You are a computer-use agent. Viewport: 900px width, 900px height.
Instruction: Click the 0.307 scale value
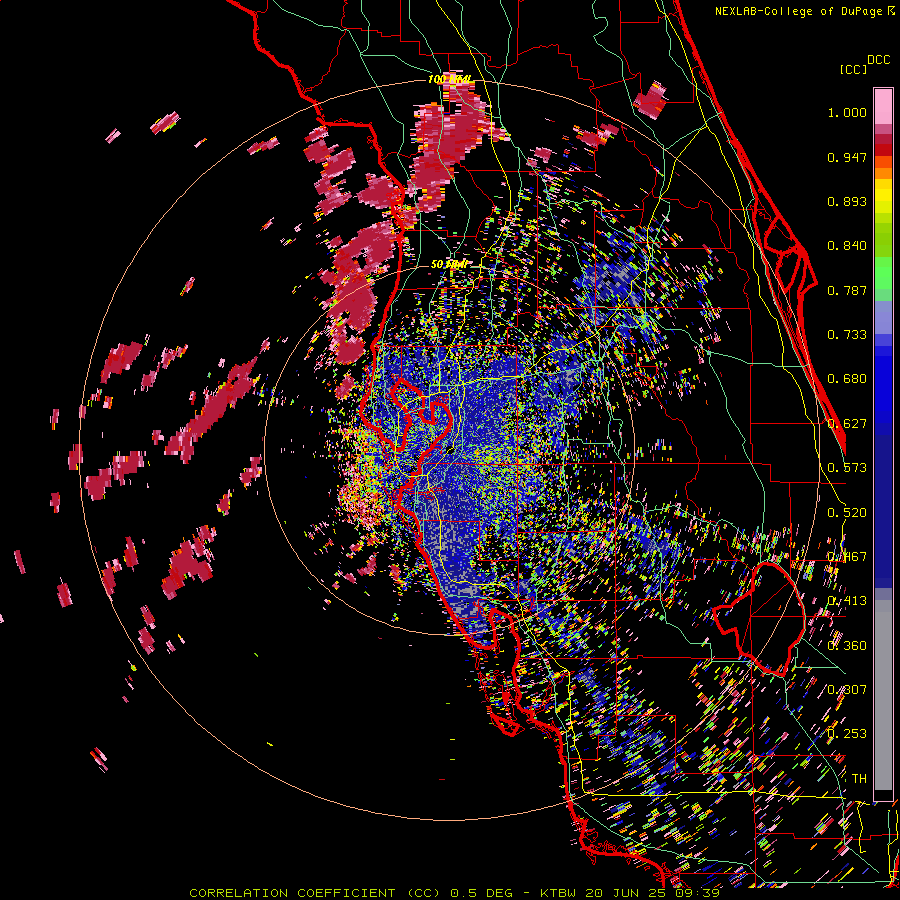click(x=847, y=690)
